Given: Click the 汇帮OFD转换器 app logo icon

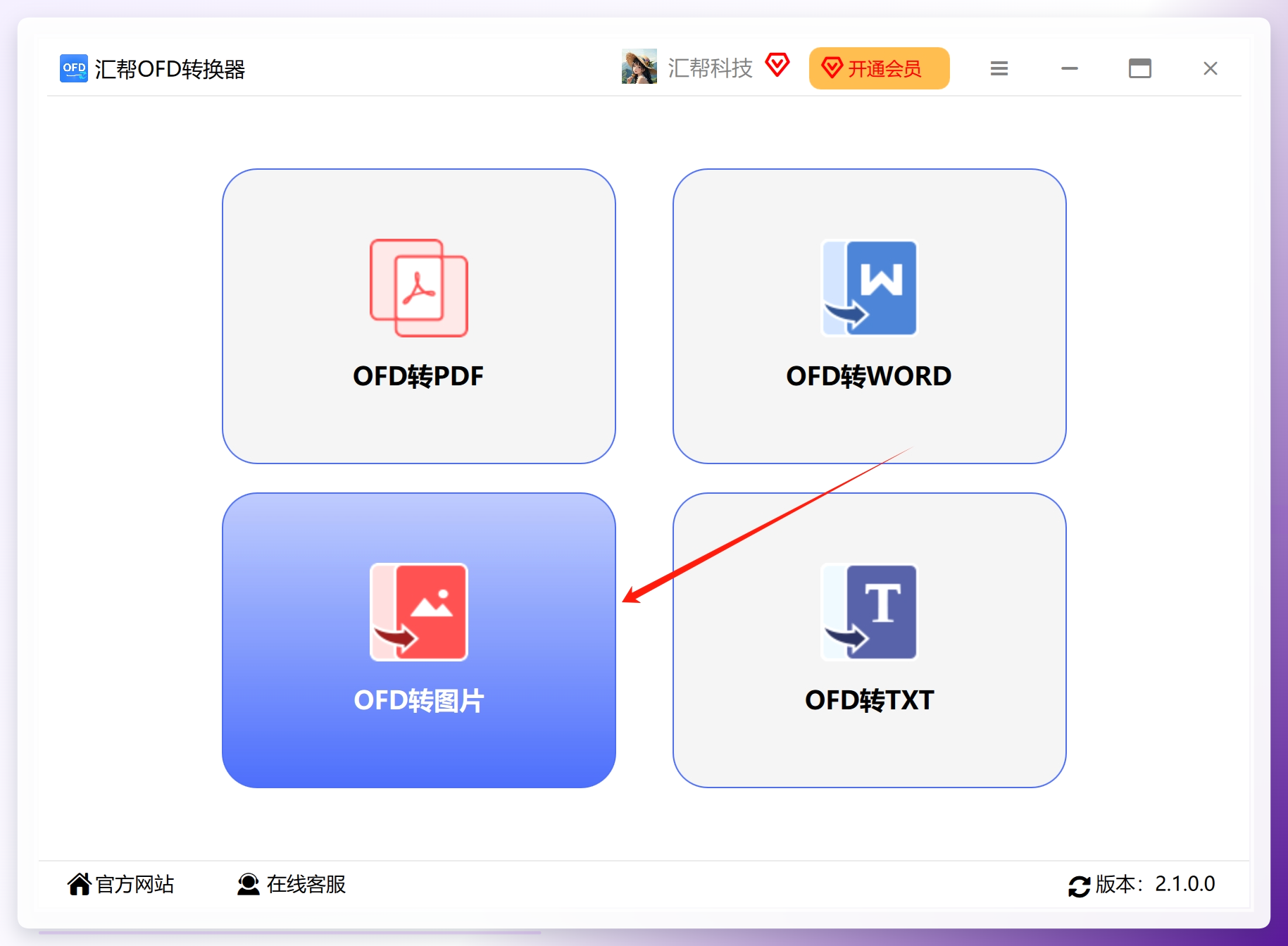Looking at the screenshot, I should 74,68.
